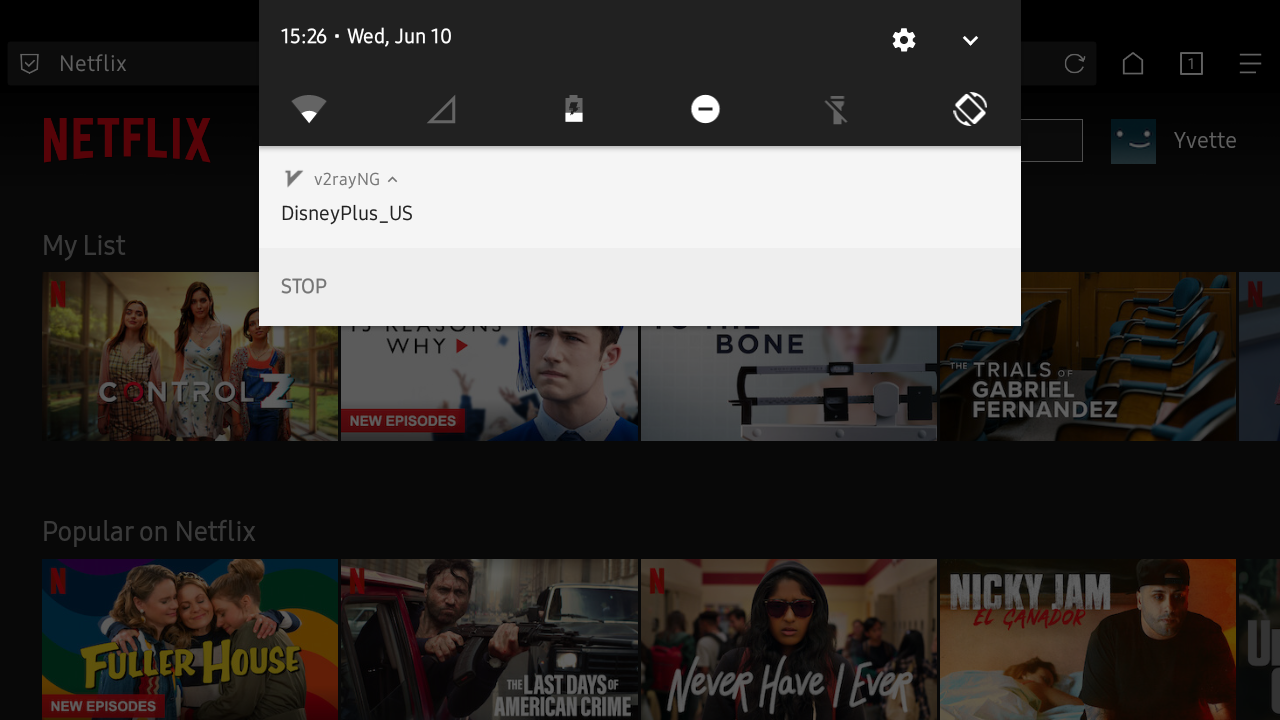Click tracking protection shield icon
Screen dimensions: 1280x720
click(30, 64)
